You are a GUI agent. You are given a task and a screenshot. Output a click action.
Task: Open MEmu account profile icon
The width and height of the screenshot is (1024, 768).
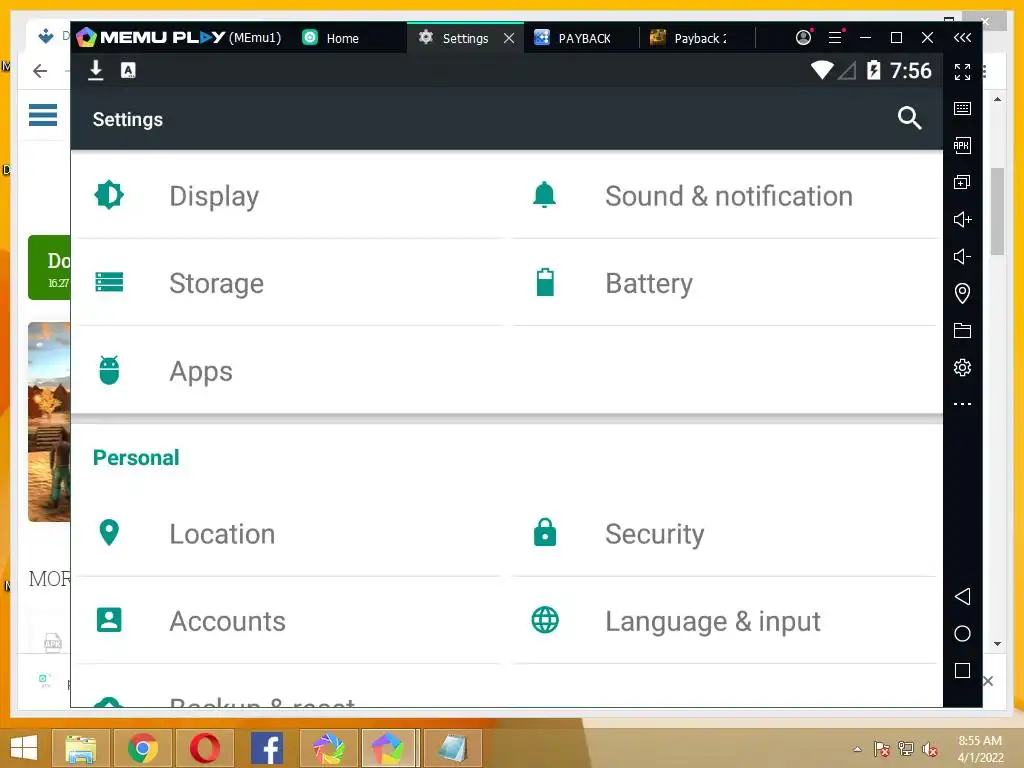(803, 37)
